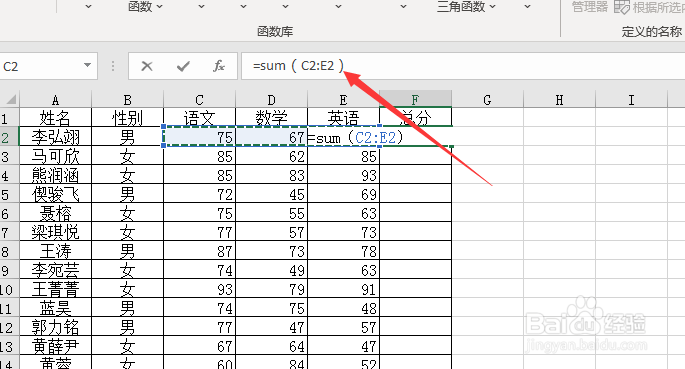This screenshot has height=369, width=685.
Task: Click the 语文 header cell
Action: click(199, 118)
